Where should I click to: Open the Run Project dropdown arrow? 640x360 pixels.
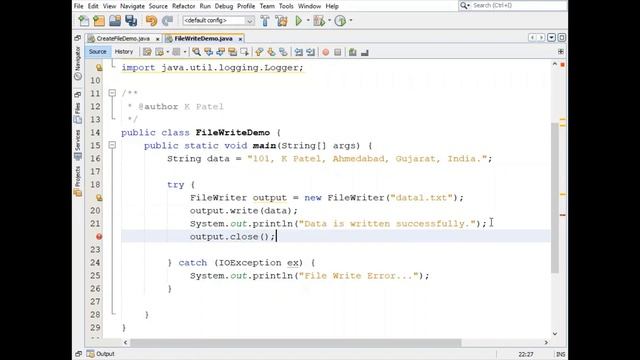(x=308, y=20)
